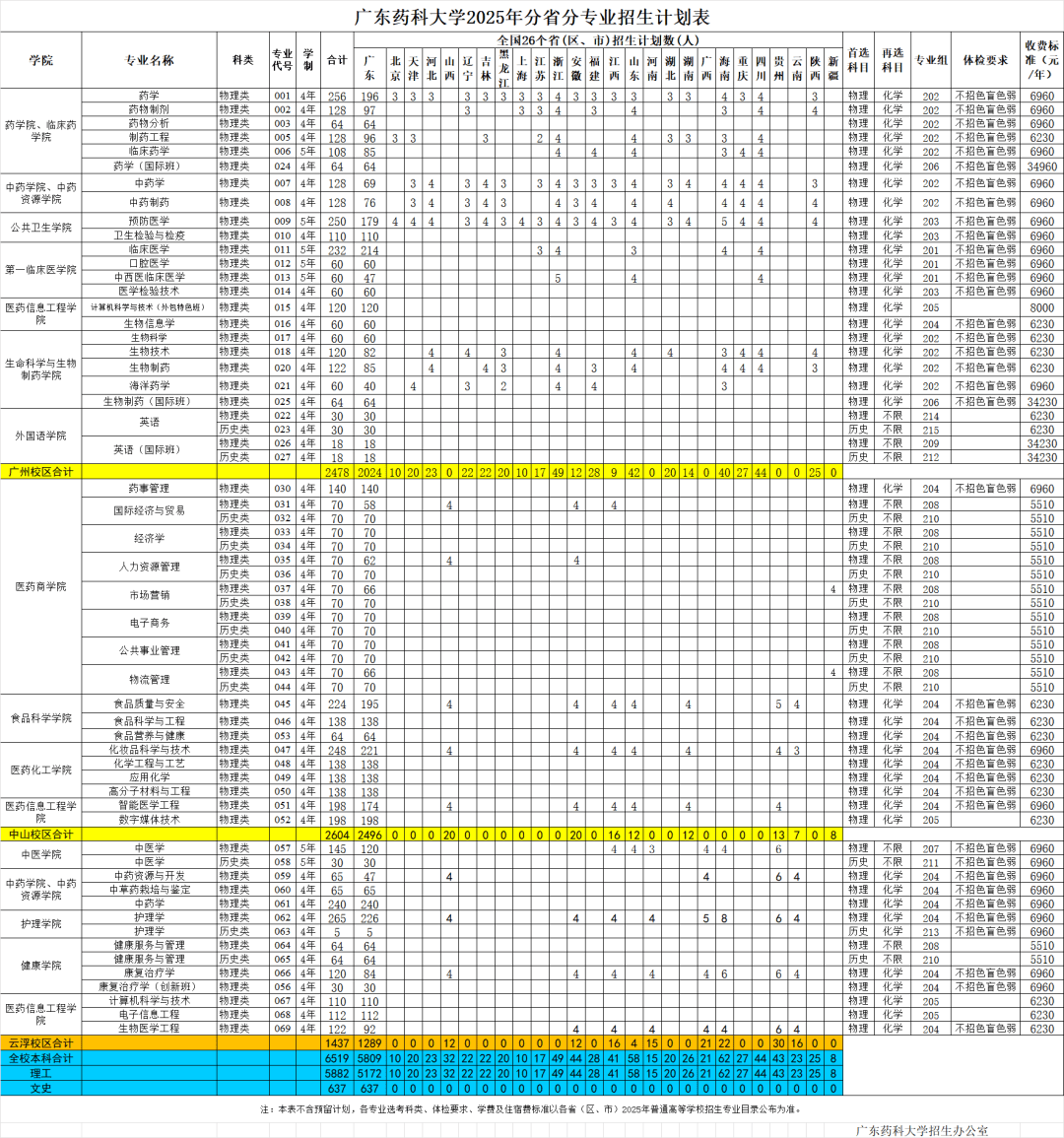Image resolution: width=1064 pixels, height=1138 pixels.
Task: Select the 文史 summary row label
Action: coord(41,1088)
